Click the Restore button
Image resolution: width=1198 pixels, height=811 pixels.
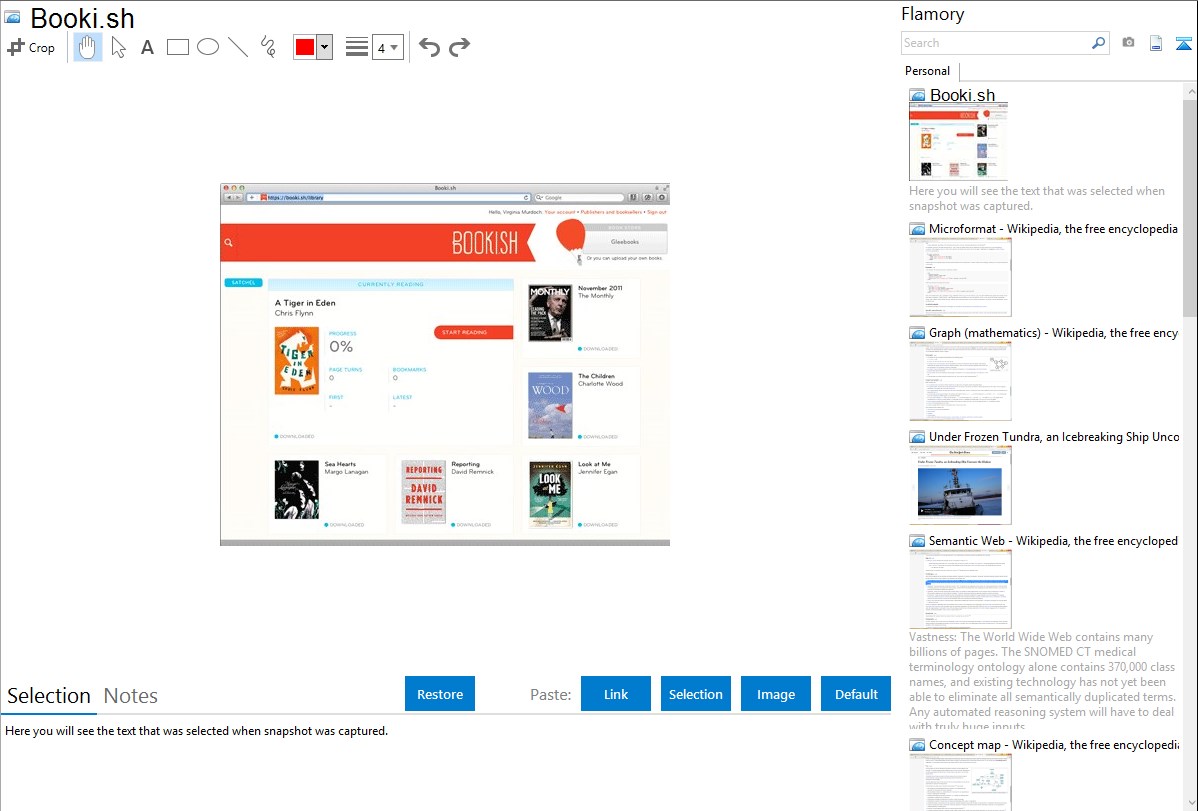pos(440,694)
